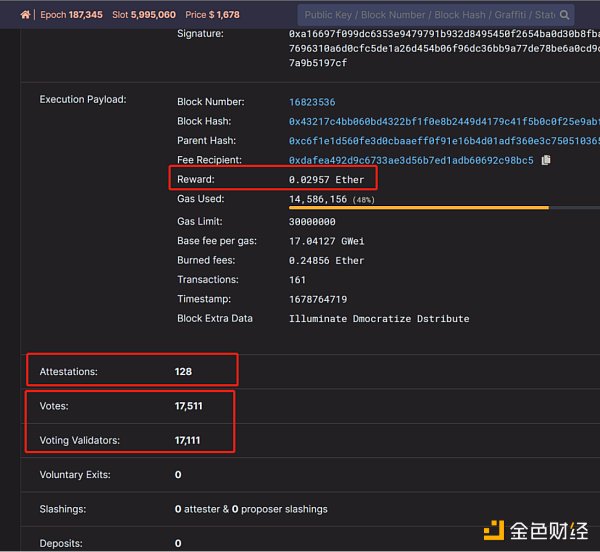This screenshot has height=552, width=600.
Task: Click the Attestations row value 128
Action: click(183, 371)
